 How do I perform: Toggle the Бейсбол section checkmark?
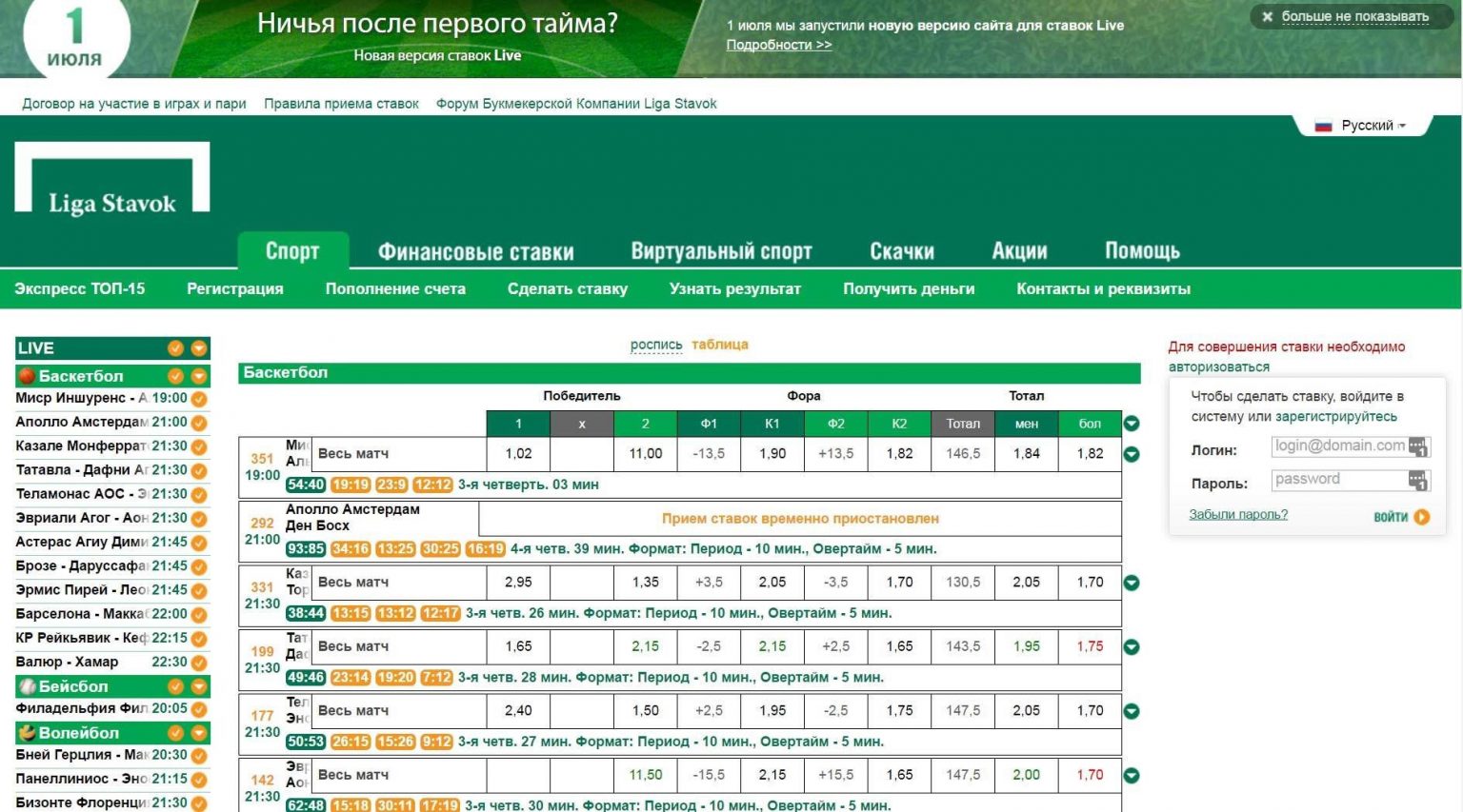click(175, 686)
